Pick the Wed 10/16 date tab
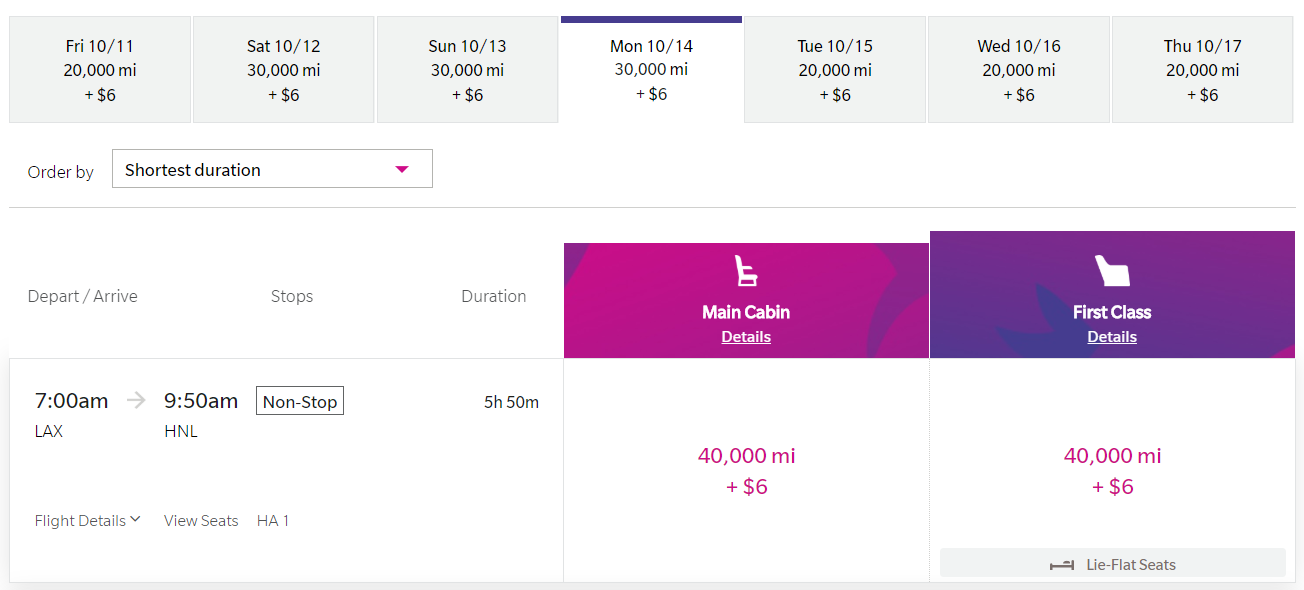Image resolution: width=1304 pixels, height=590 pixels. pos(1019,70)
